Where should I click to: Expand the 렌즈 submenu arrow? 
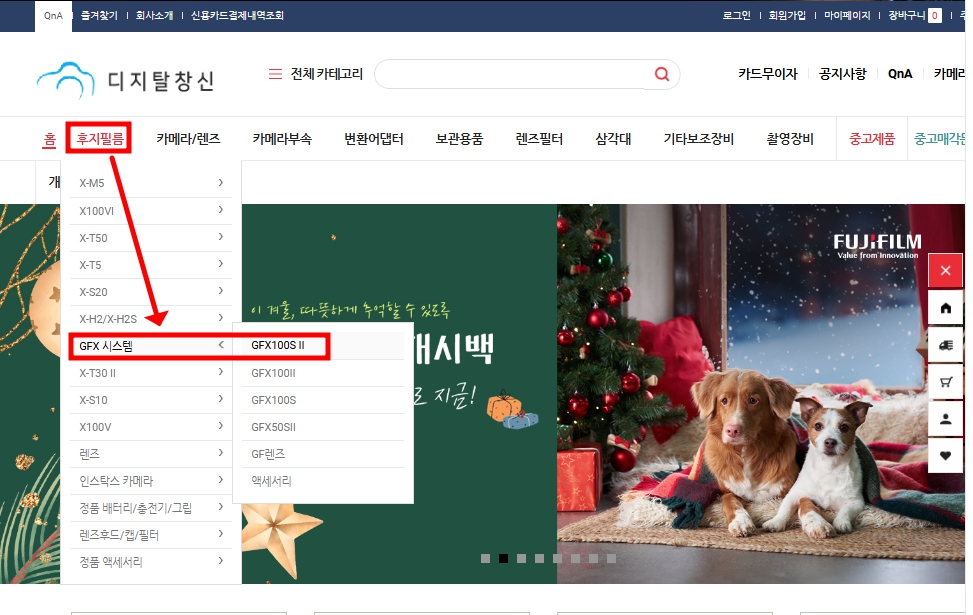click(x=220, y=453)
